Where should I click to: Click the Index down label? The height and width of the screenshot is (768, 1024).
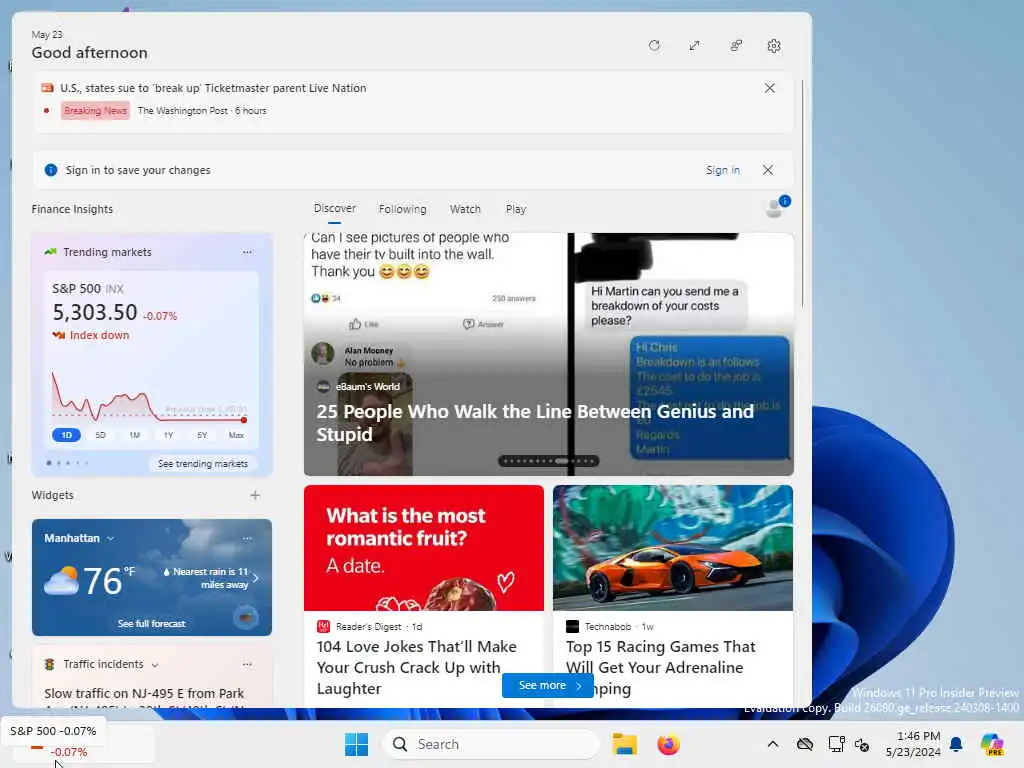pos(99,335)
